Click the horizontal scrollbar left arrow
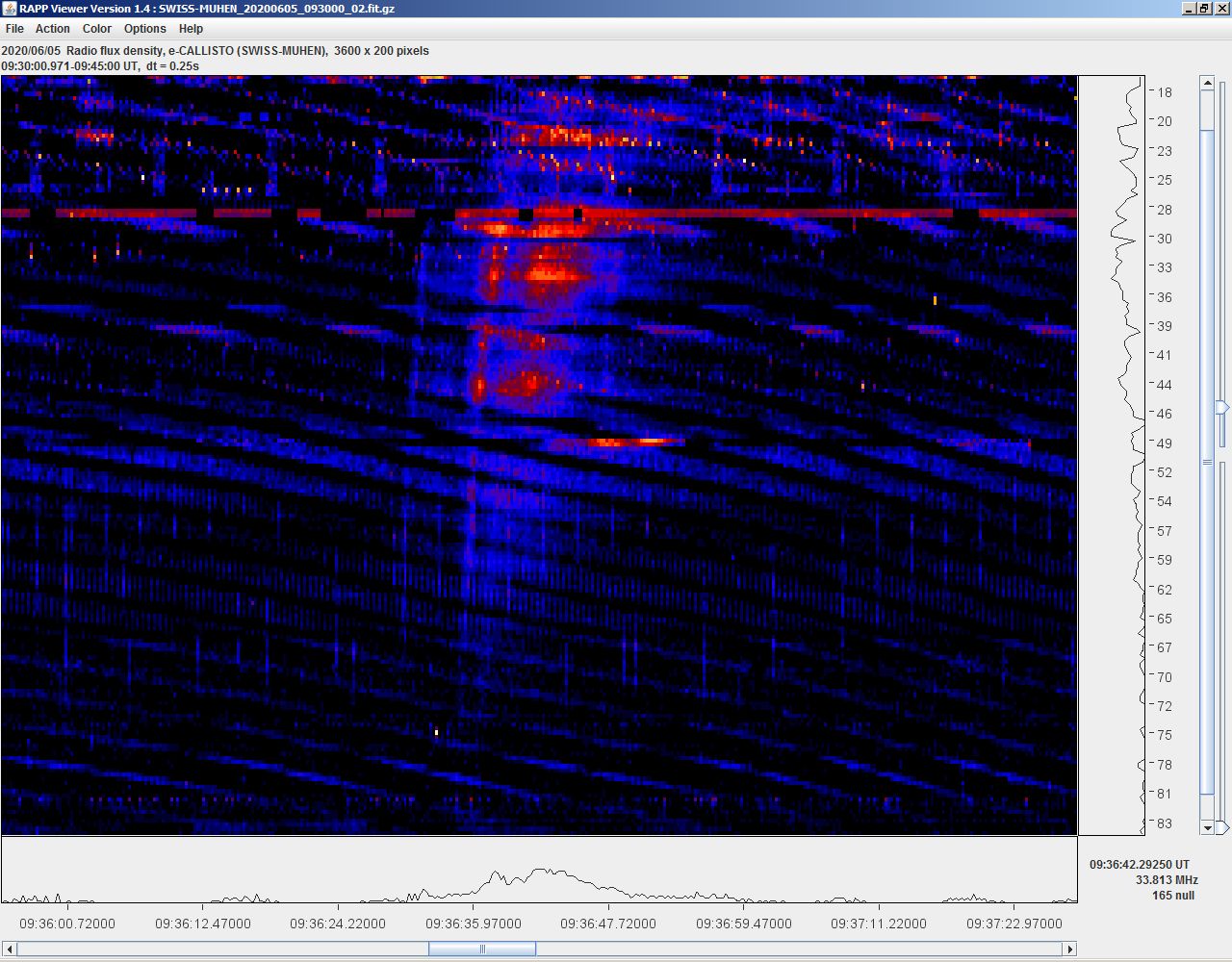1232x962 pixels. pos(10,949)
